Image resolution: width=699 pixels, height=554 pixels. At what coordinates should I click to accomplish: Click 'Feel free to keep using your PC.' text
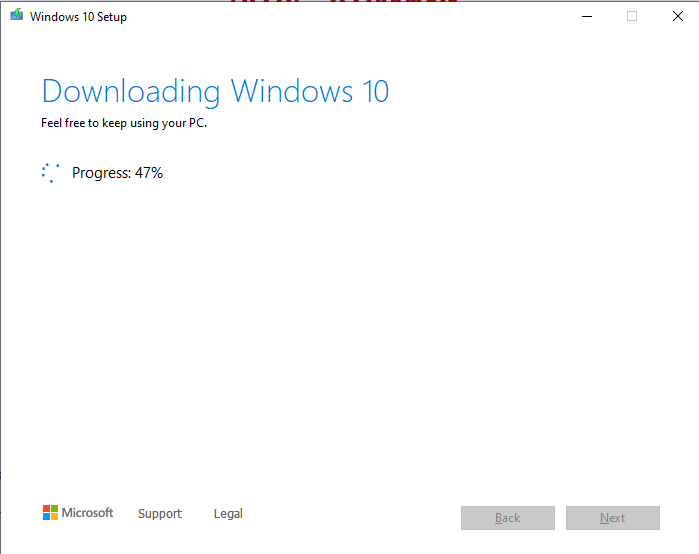[x=124, y=123]
